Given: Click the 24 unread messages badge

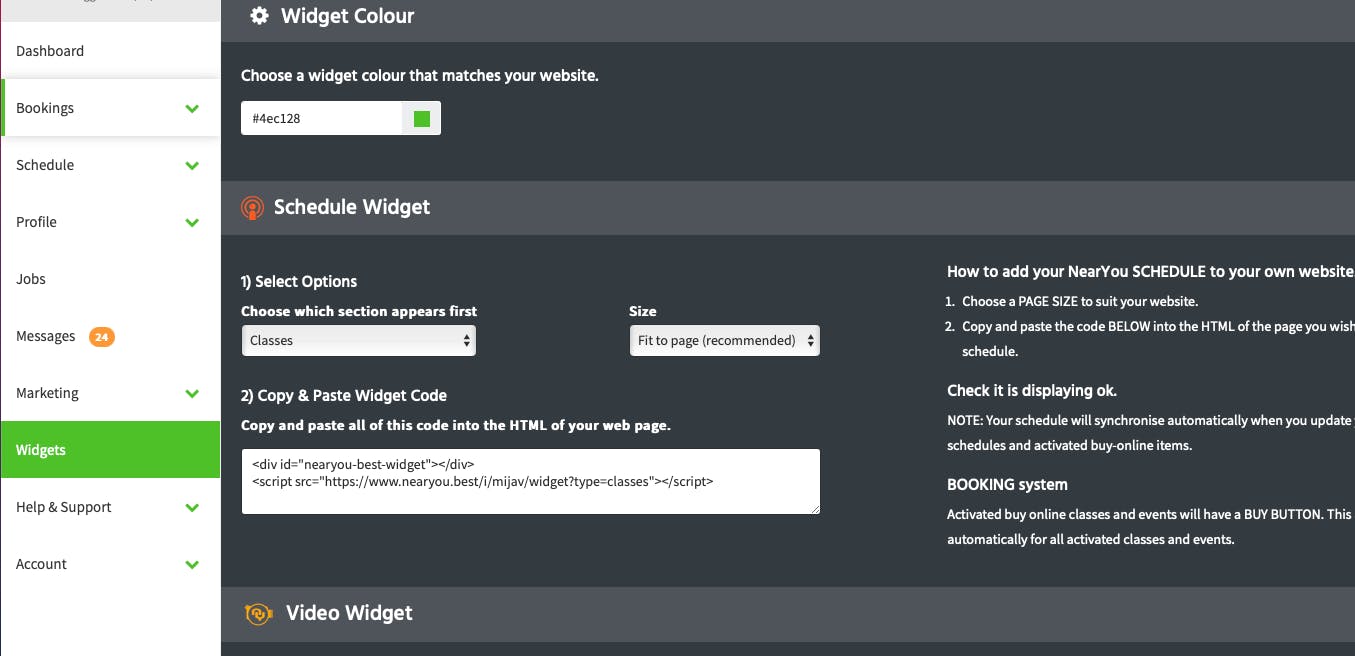Looking at the screenshot, I should coord(102,337).
